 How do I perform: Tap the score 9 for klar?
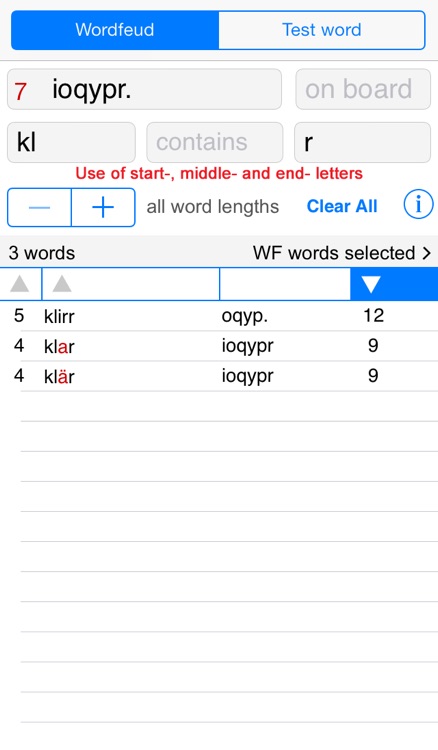coord(373,346)
